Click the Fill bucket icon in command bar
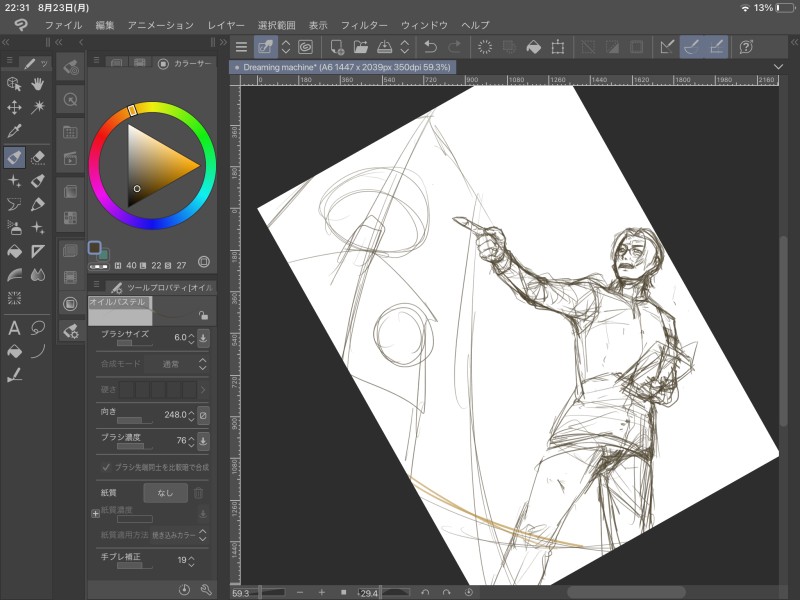800x600 pixels. point(534,47)
